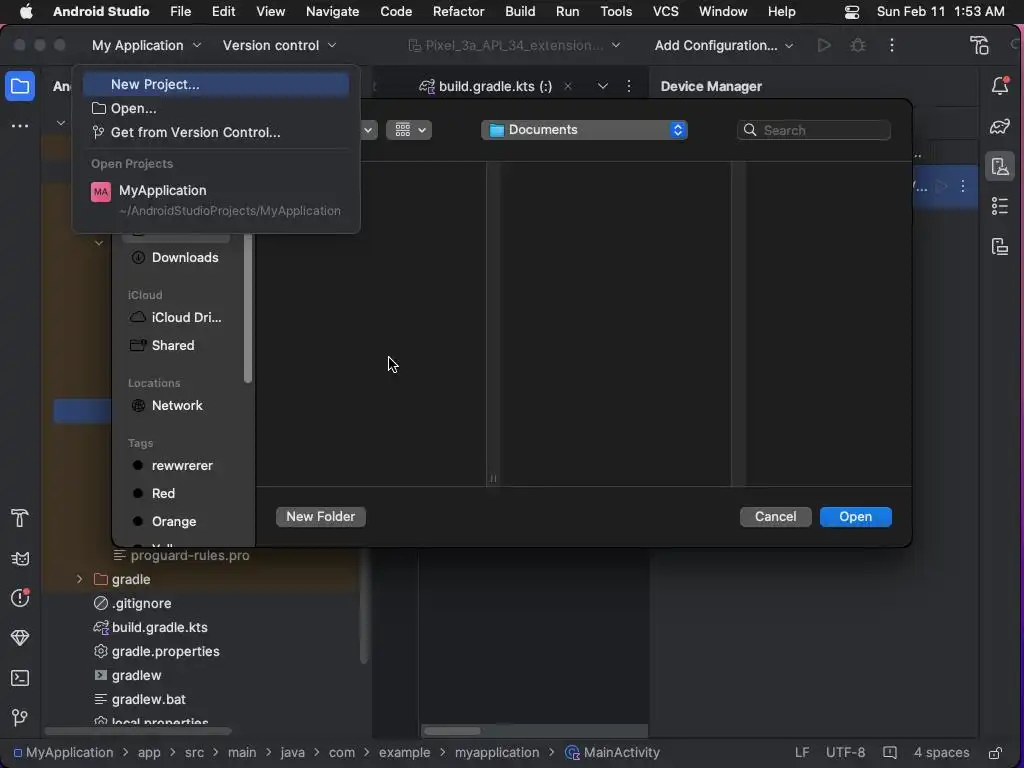Click Cancel in the file dialog
Image resolution: width=1024 pixels, height=768 pixels.
(x=775, y=517)
